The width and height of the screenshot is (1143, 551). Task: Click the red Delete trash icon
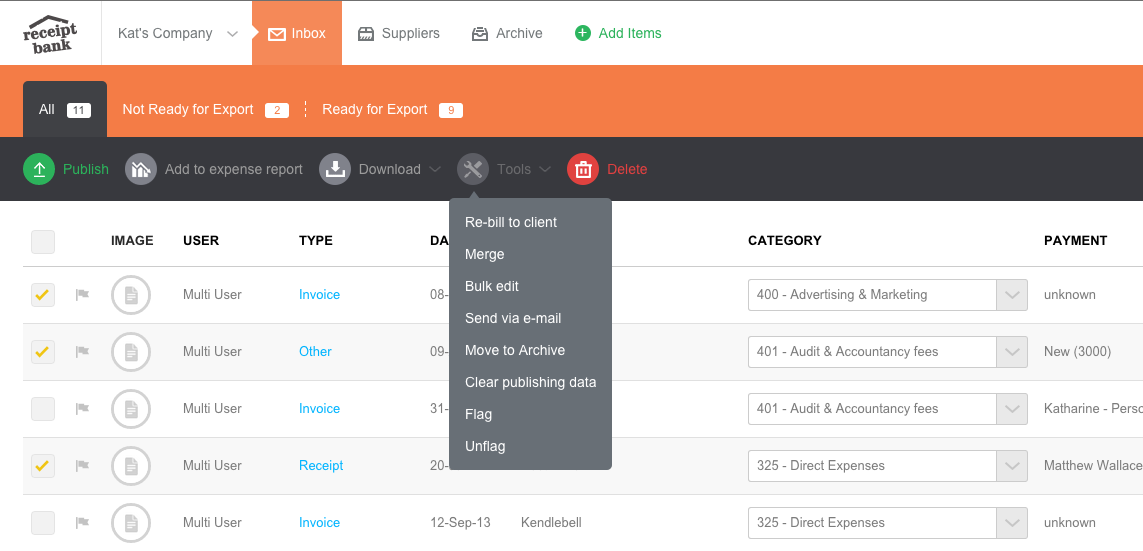(582, 169)
